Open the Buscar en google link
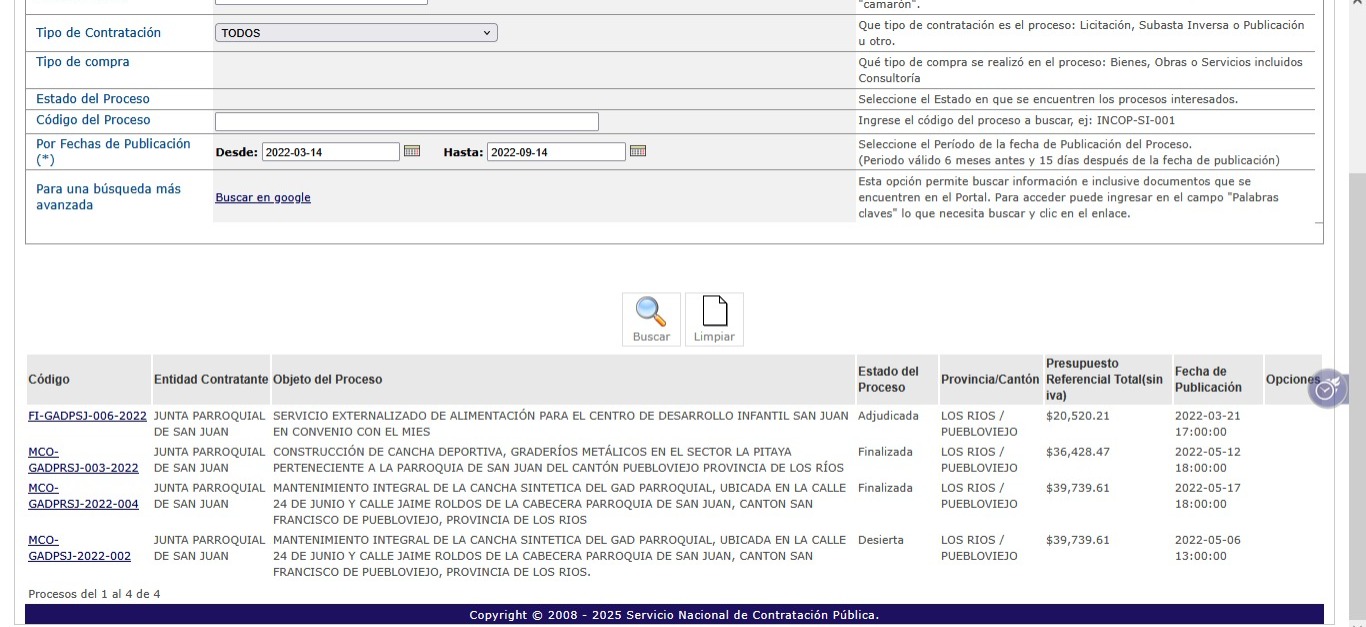Viewport: 1366px width, 627px height. (263, 198)
